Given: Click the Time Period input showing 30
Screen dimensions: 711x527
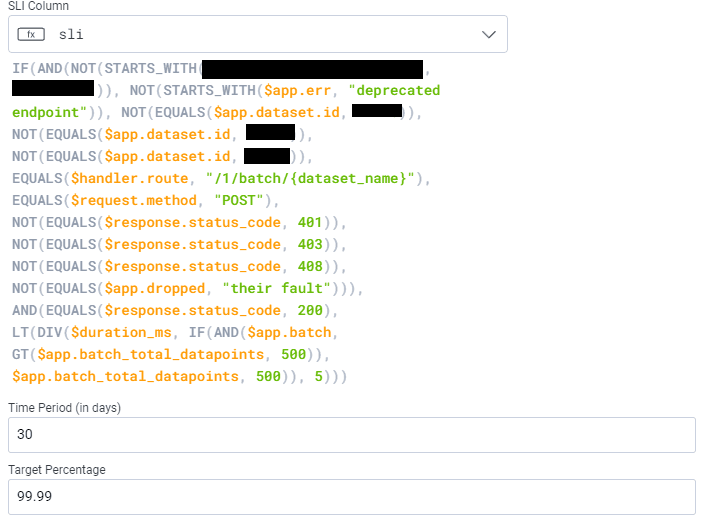Looking at the screenshot, I should click(351, 434).
